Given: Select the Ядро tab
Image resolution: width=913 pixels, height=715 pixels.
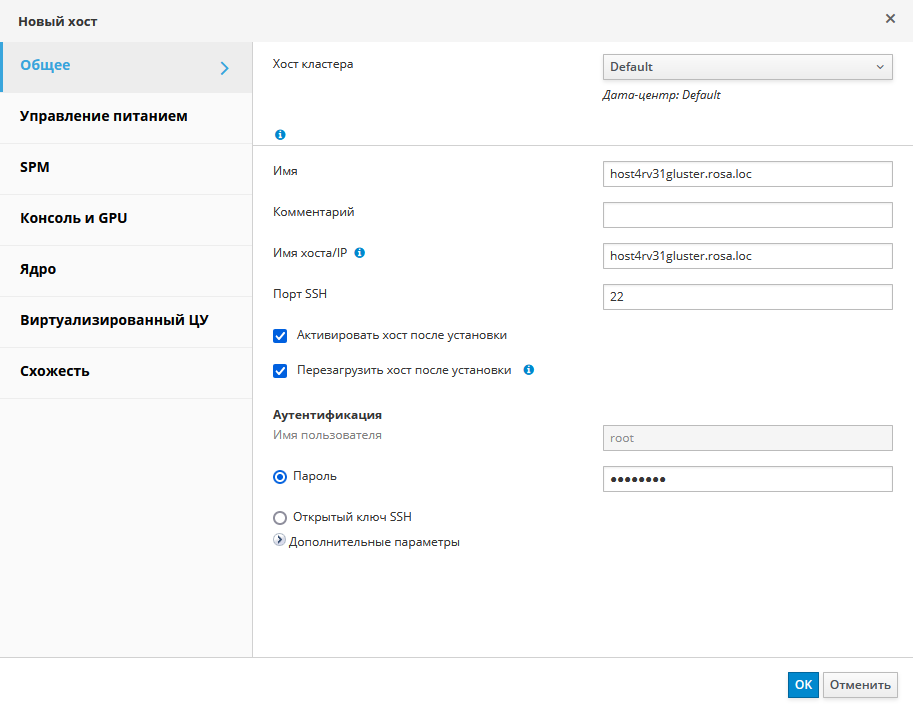Looking at the screenshot, I should (x=38, y=270).
